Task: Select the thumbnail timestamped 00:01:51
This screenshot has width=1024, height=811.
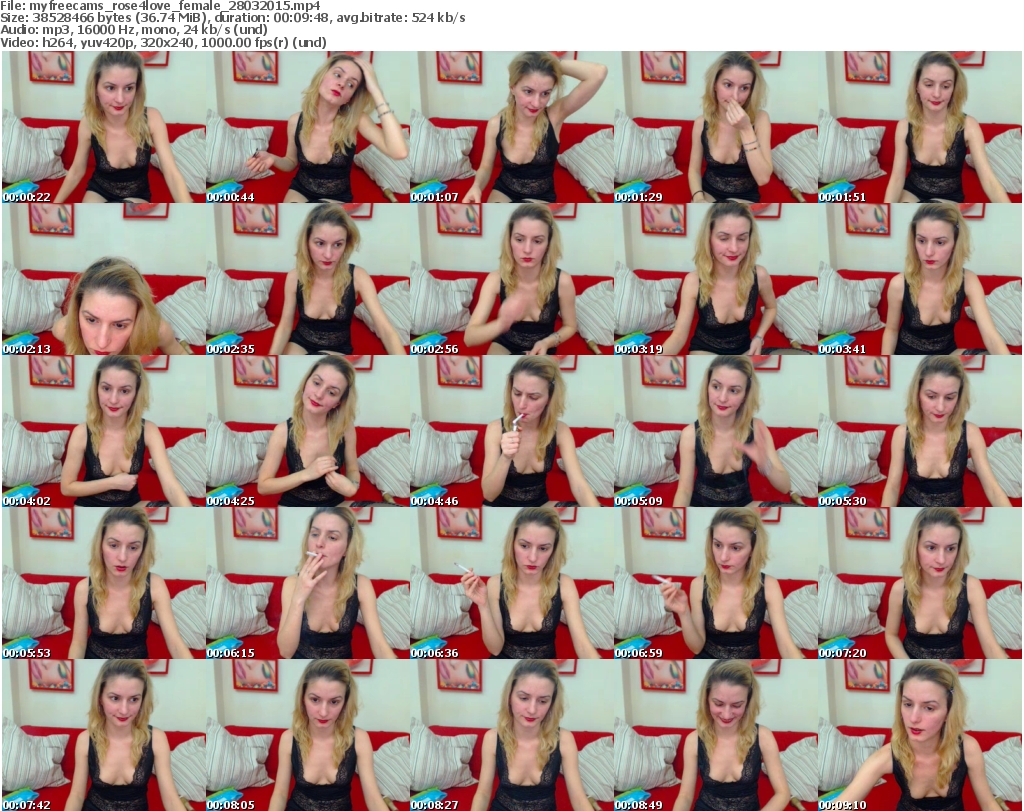Action: (x=920, y=127)
